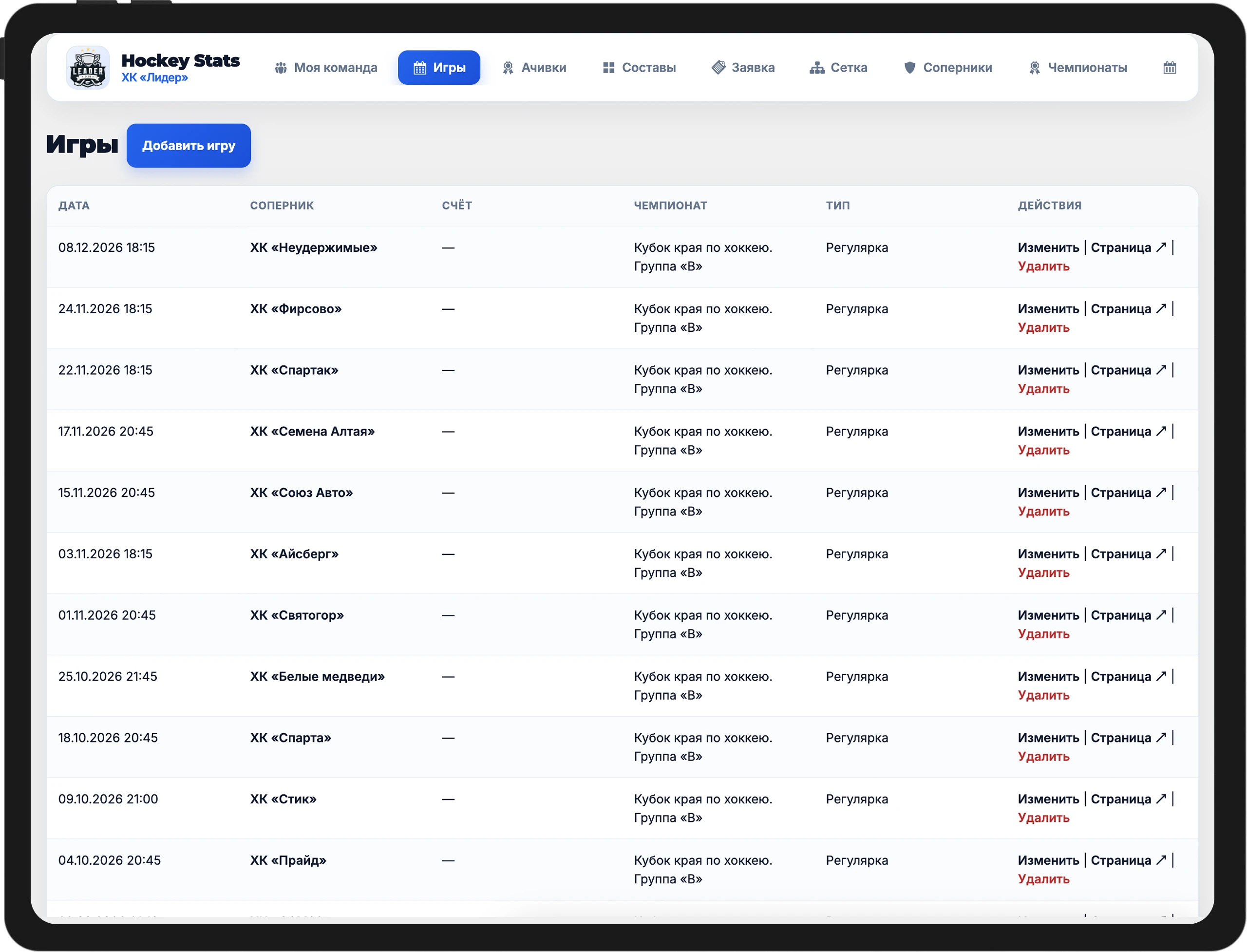This screenshot has width=1247, height=952.
Task: Click the calendar icon inside the Игры tab
Action: pos(419,68)
